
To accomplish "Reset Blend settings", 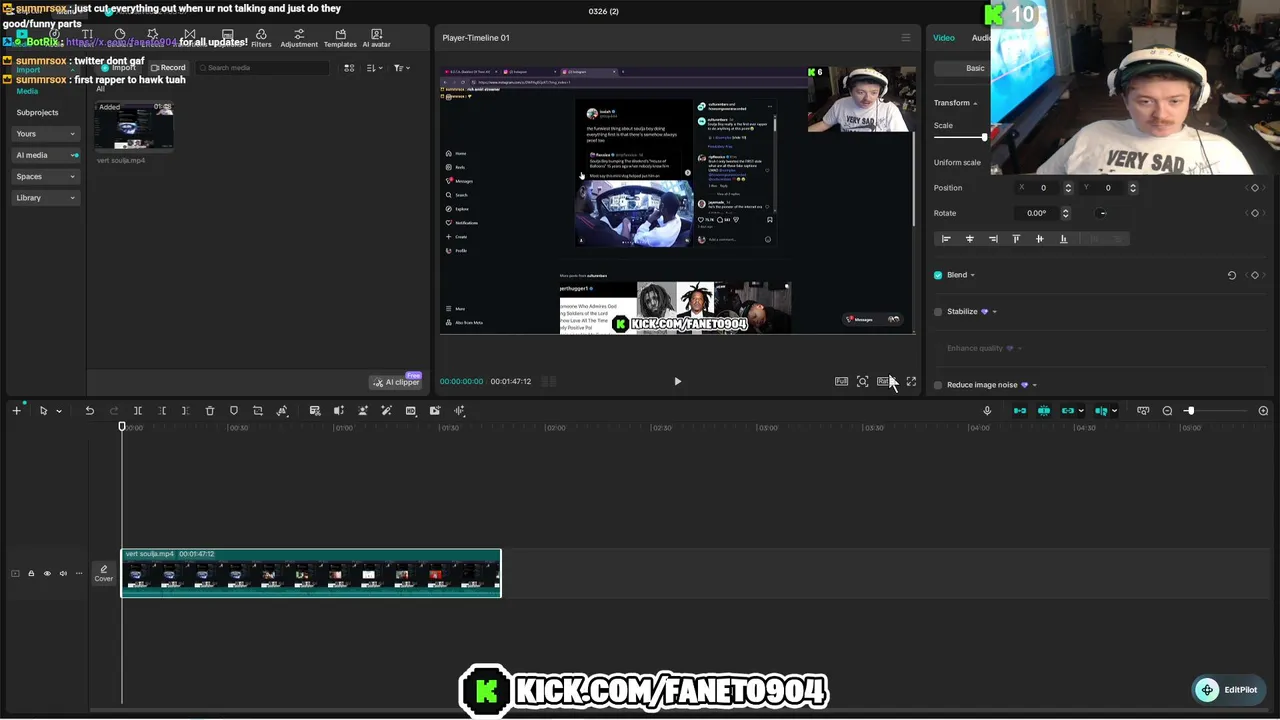I will (1232, 275).
